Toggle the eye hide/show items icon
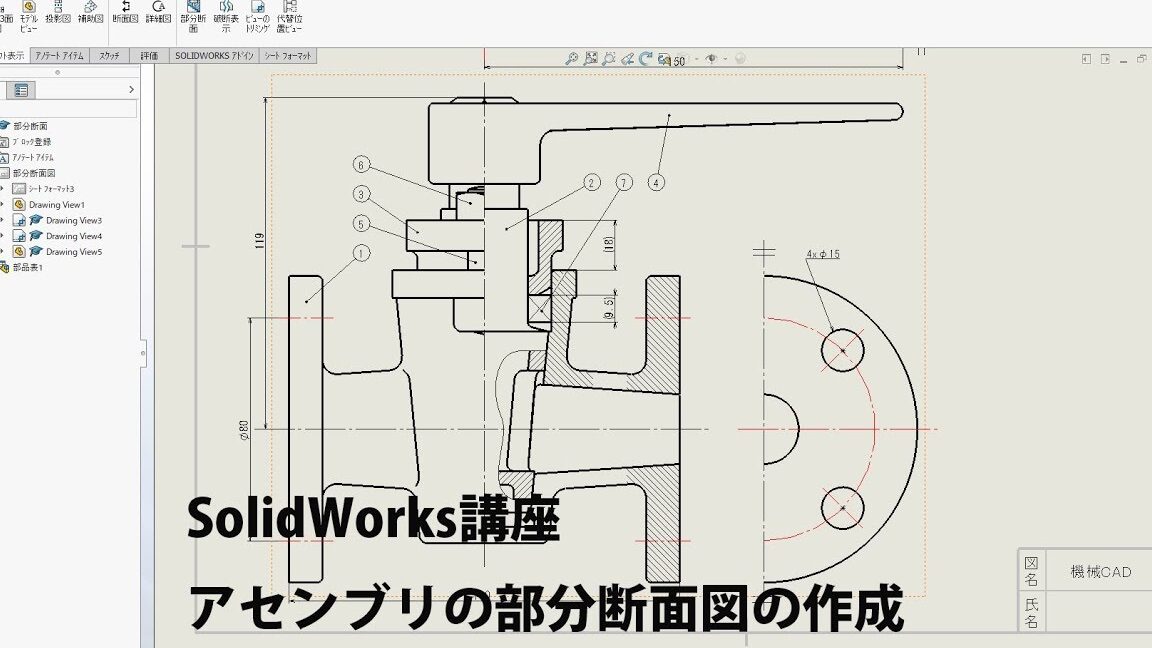Screen dimensions: 1152x648 point(710,58)
